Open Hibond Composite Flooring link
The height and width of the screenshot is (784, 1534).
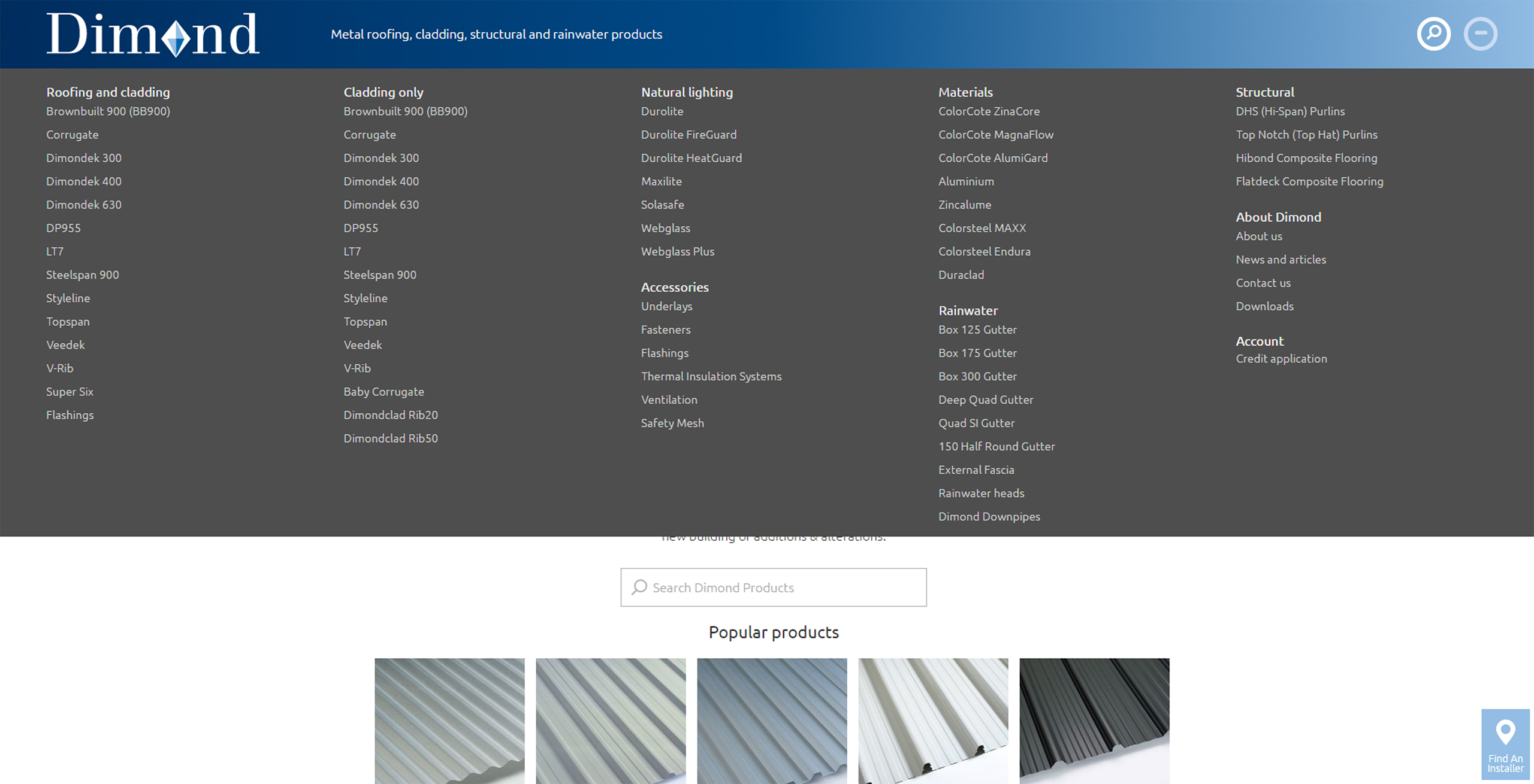(x=1306, y=158)
